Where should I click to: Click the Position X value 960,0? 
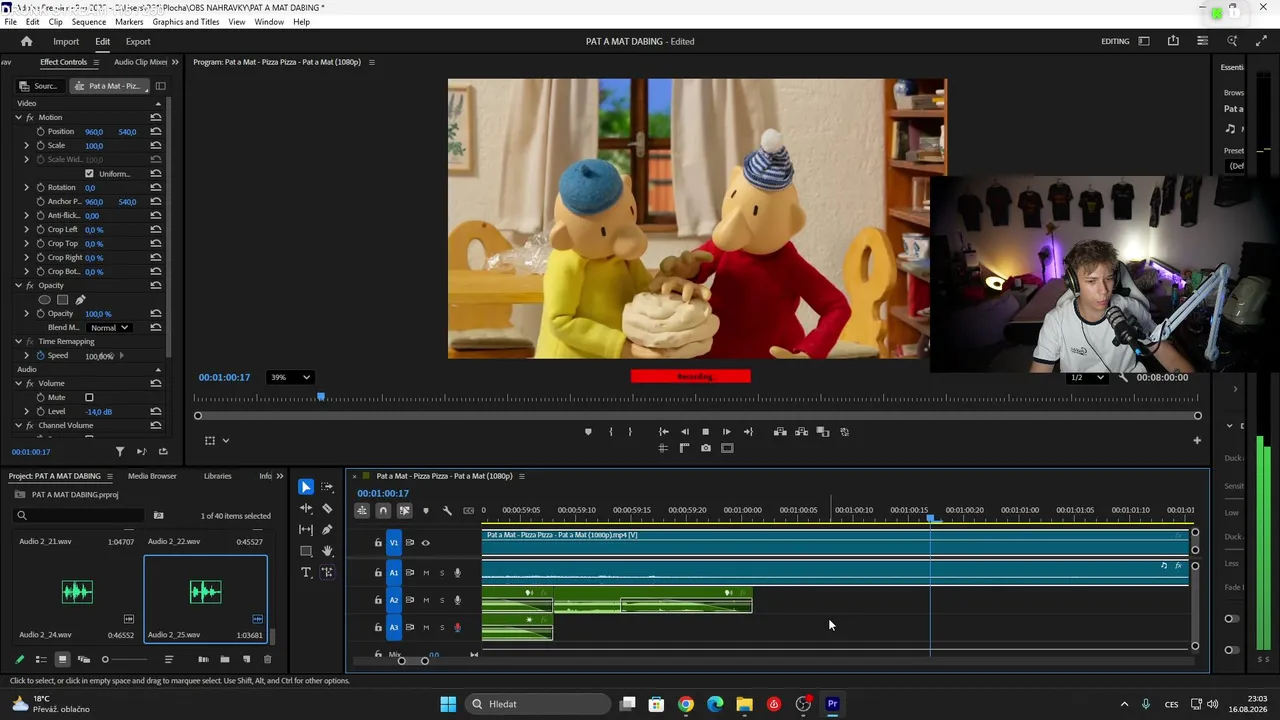(94, 131)
